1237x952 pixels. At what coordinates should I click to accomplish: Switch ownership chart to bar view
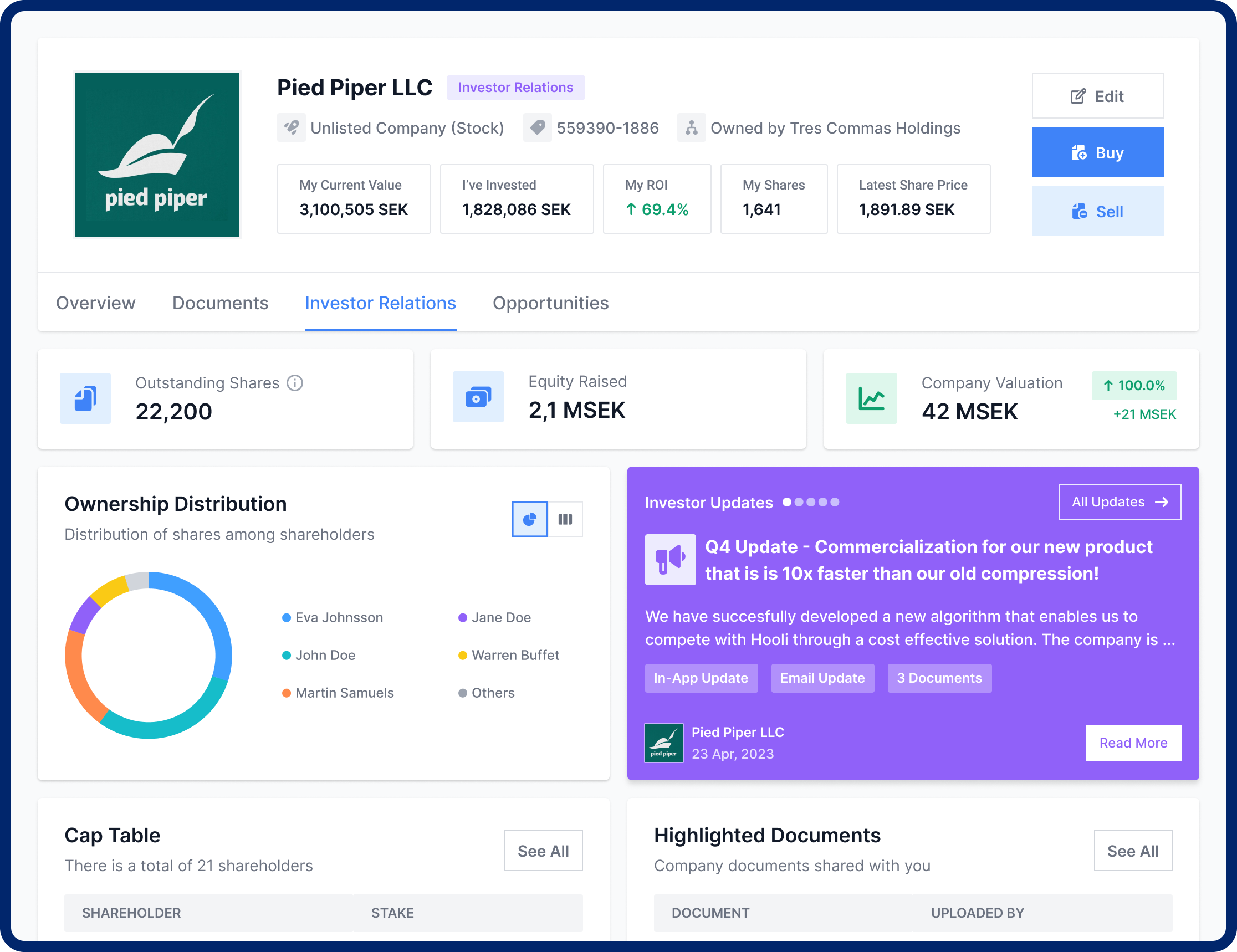pos(565,519)
